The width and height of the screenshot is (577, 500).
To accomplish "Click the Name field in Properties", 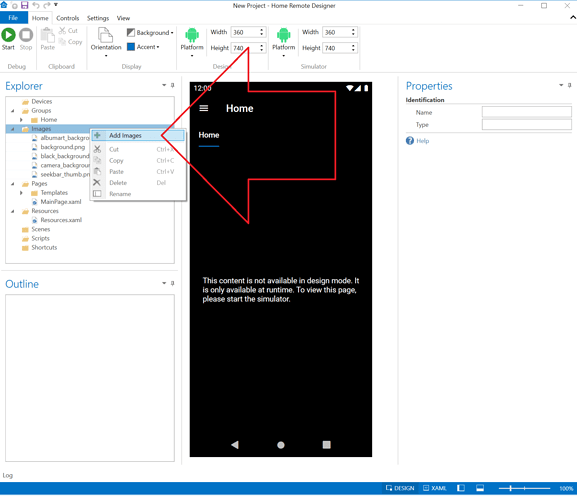I will coord(527,112).
